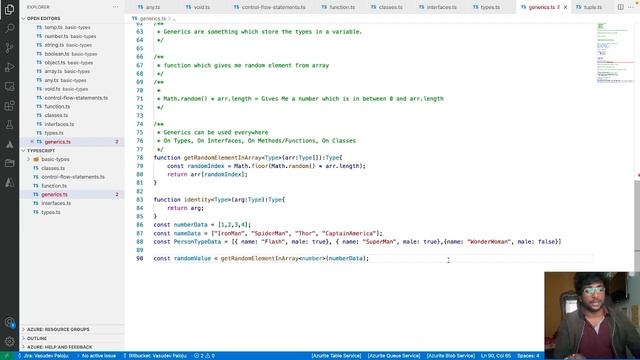Viewport: 640px width, 360px height.
Task: Click the minimap code overview
Action: click(x=616, y=53)
